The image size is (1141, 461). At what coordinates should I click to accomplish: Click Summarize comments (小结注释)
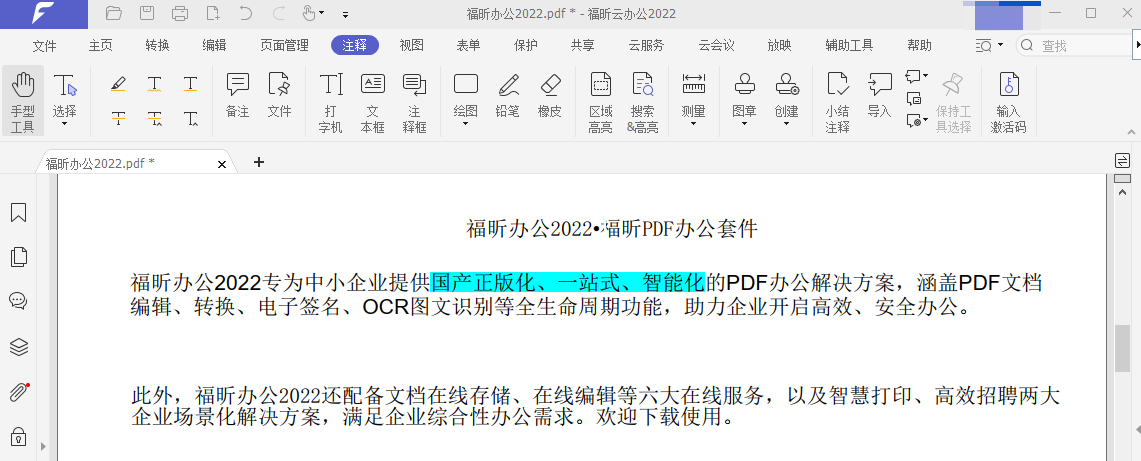click(838, 103)
